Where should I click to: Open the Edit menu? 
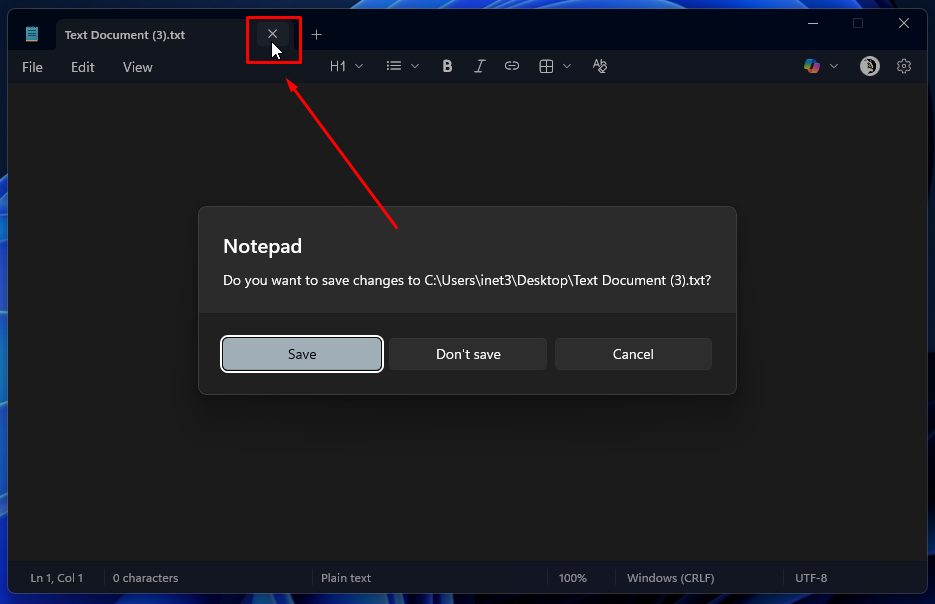coord(83,67)
